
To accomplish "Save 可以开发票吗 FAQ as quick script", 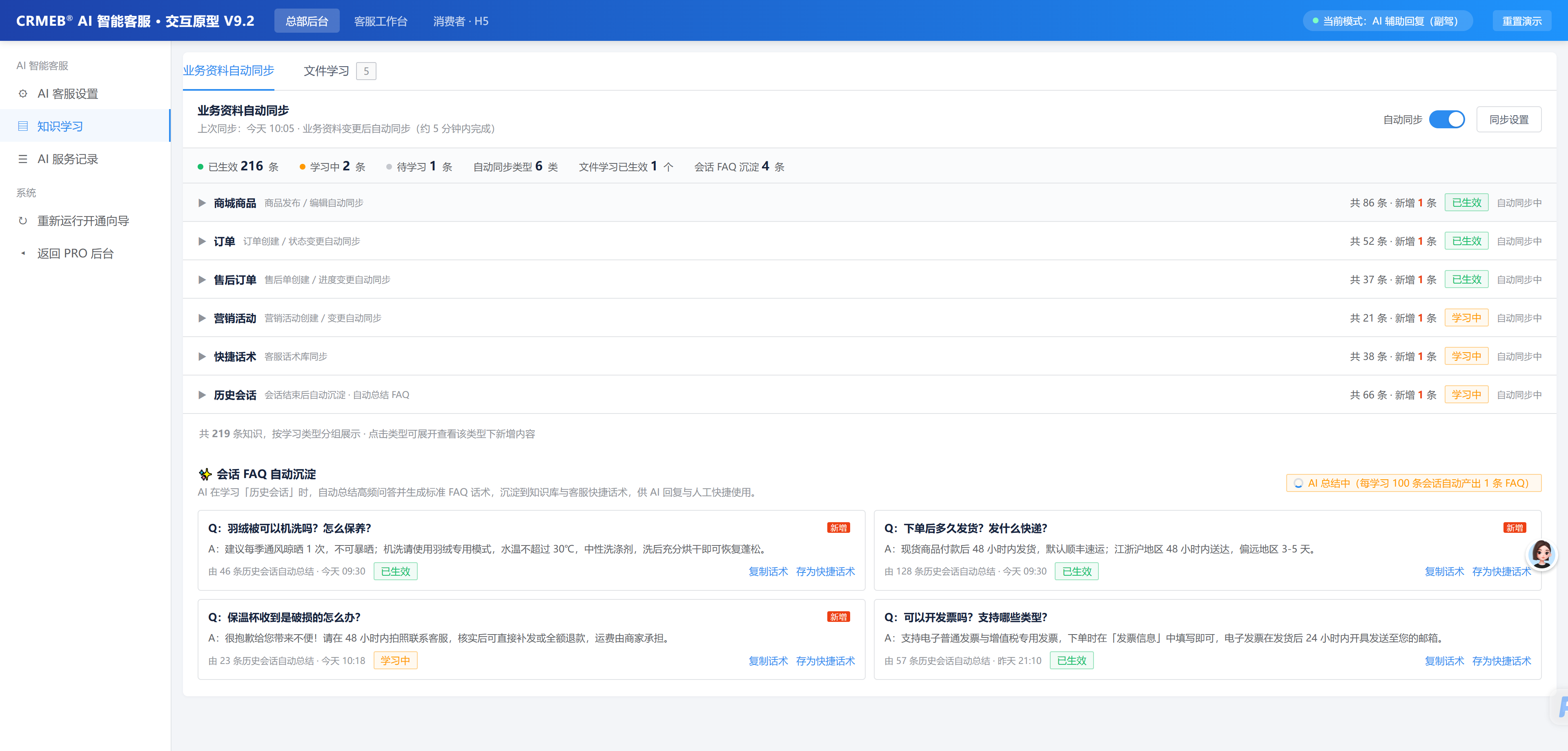I will pos(1501,661).
